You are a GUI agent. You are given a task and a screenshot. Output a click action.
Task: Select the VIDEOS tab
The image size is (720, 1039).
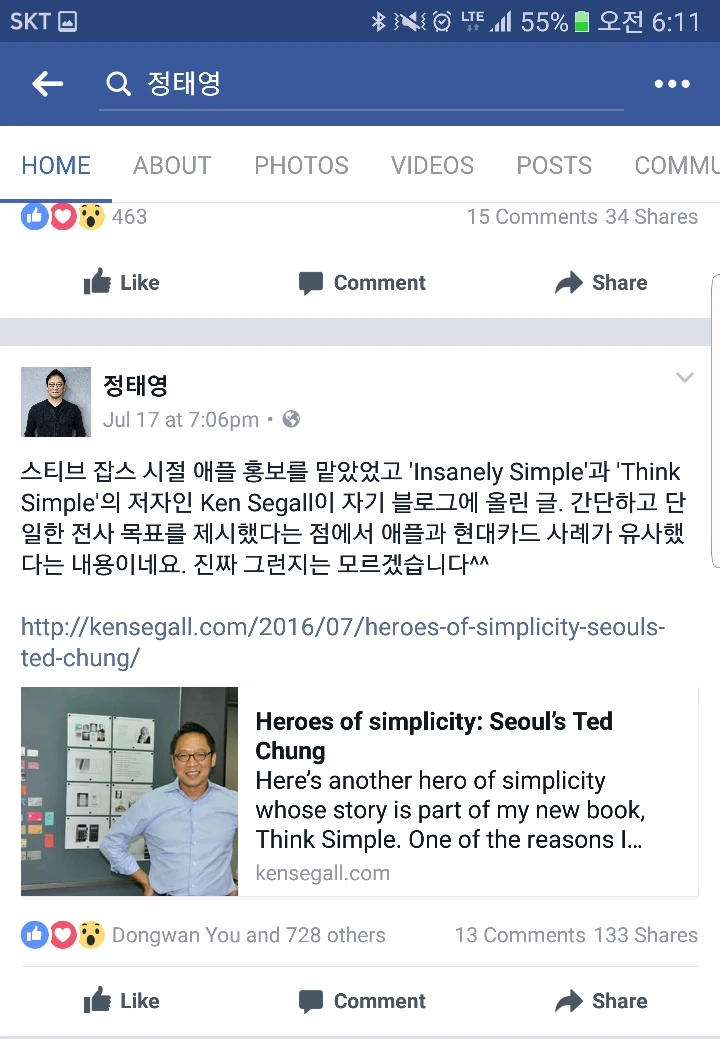pyautogui.click(x=432, y=165)
